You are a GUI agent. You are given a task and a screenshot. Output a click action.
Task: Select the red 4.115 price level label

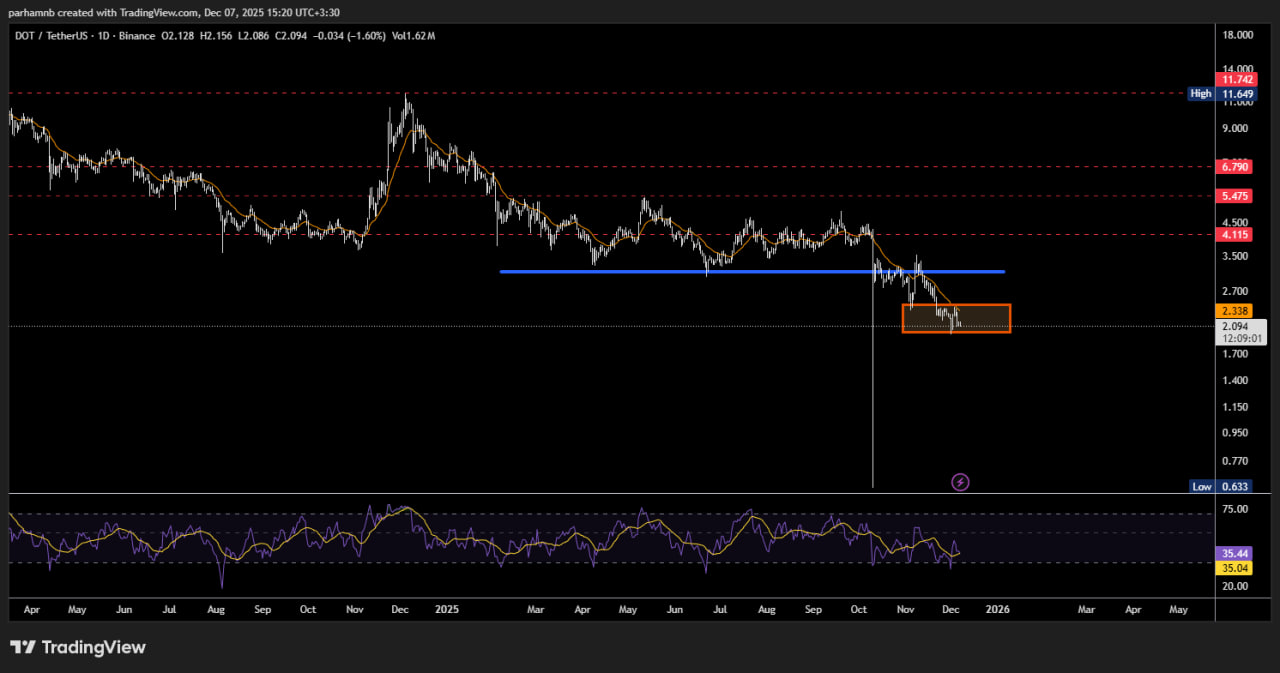(1229, 235)
